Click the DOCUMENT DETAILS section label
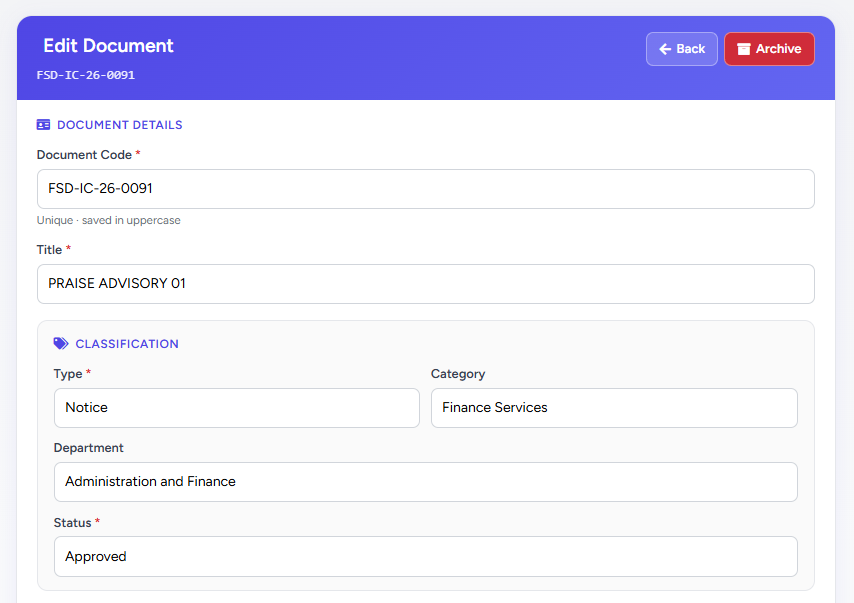This screenshot has height=603, width=854. click(x=119, y=125)
